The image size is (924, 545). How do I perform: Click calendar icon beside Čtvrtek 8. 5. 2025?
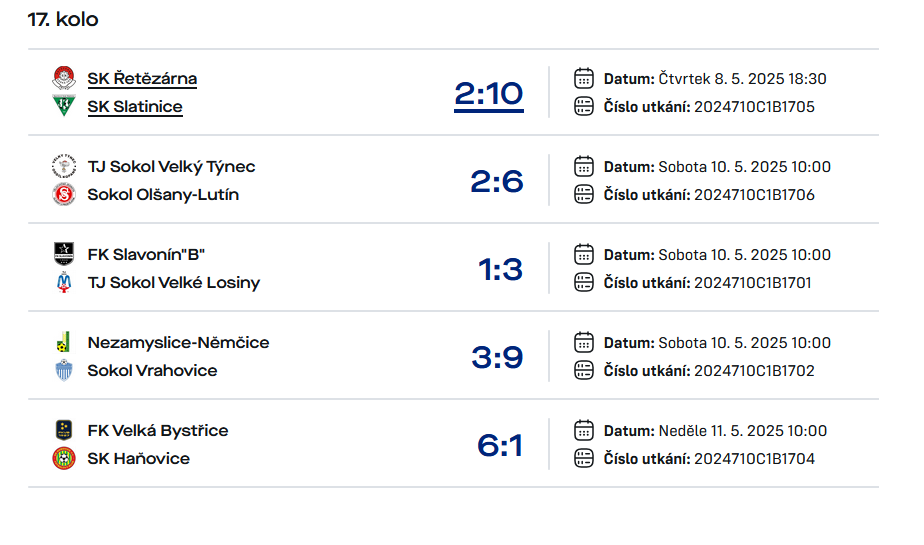[x=583, y=78]
